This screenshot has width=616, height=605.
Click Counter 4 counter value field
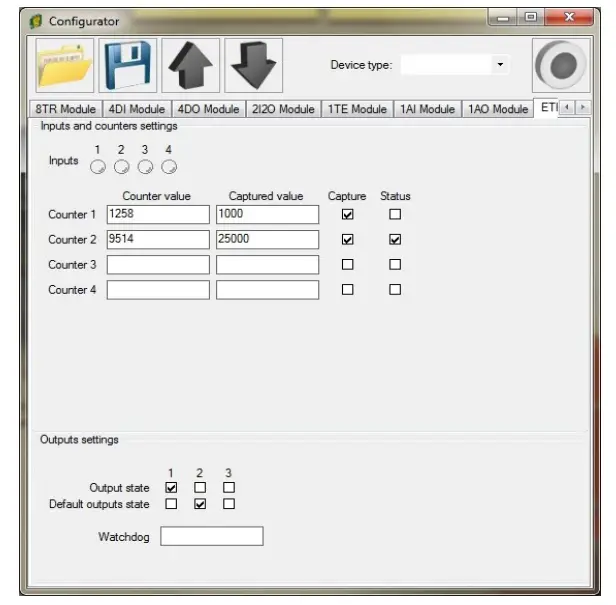tap(158, 290)
